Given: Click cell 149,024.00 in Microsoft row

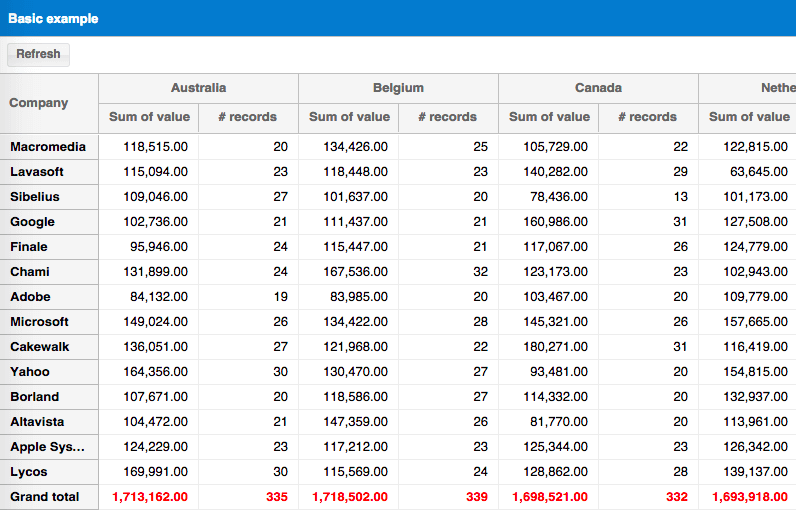Looking at the screenshot, I should tap(149, 322).
